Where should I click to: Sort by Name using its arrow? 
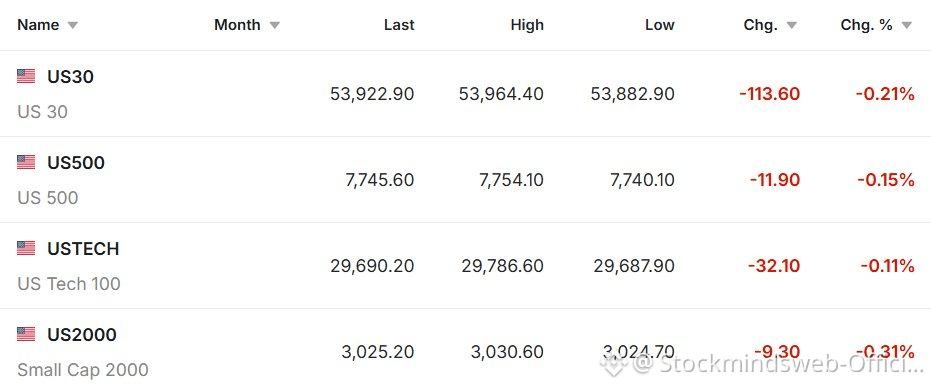[72, 26]
